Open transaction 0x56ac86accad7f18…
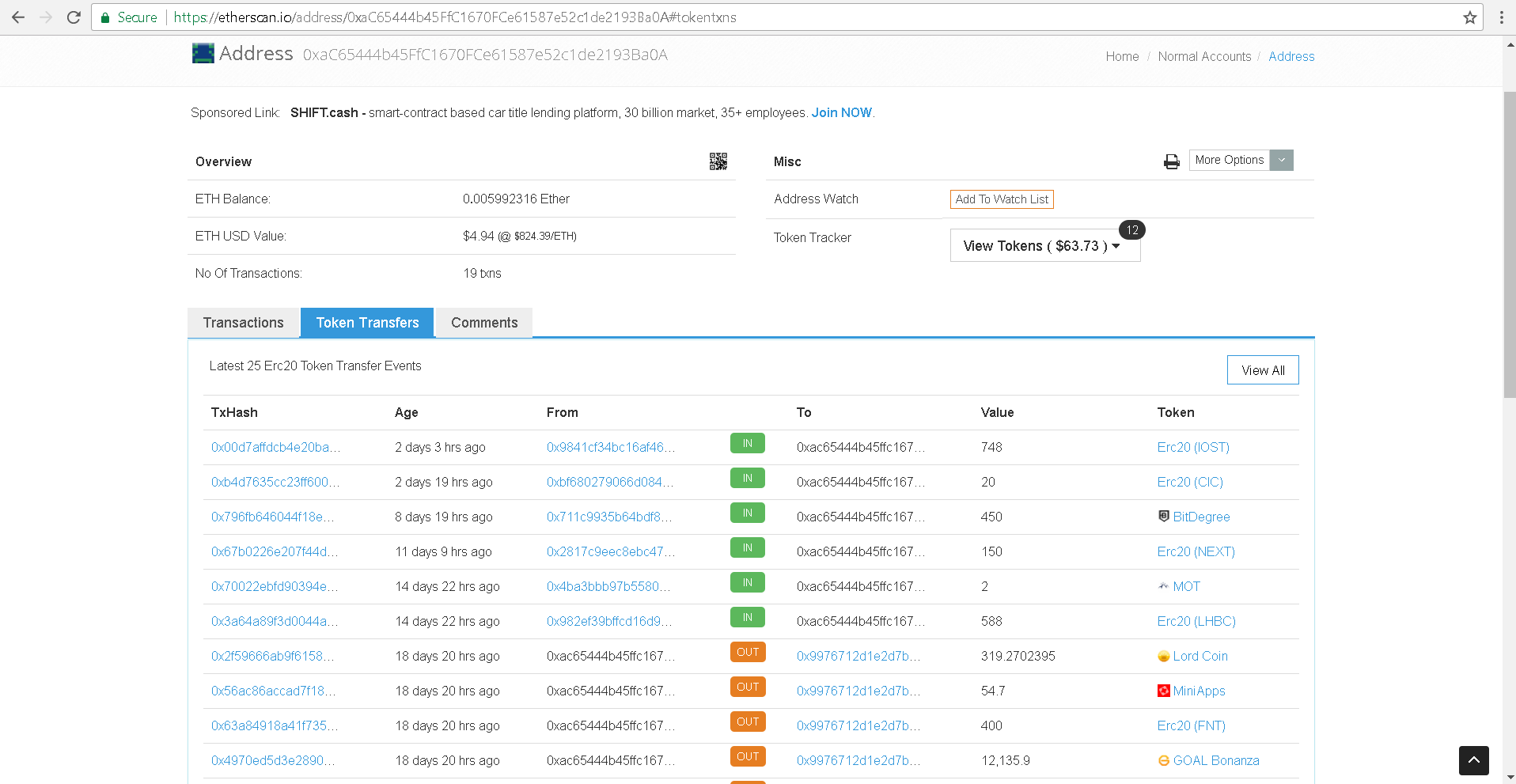This screenshot has width=1516, height=784. click(273, 691)
